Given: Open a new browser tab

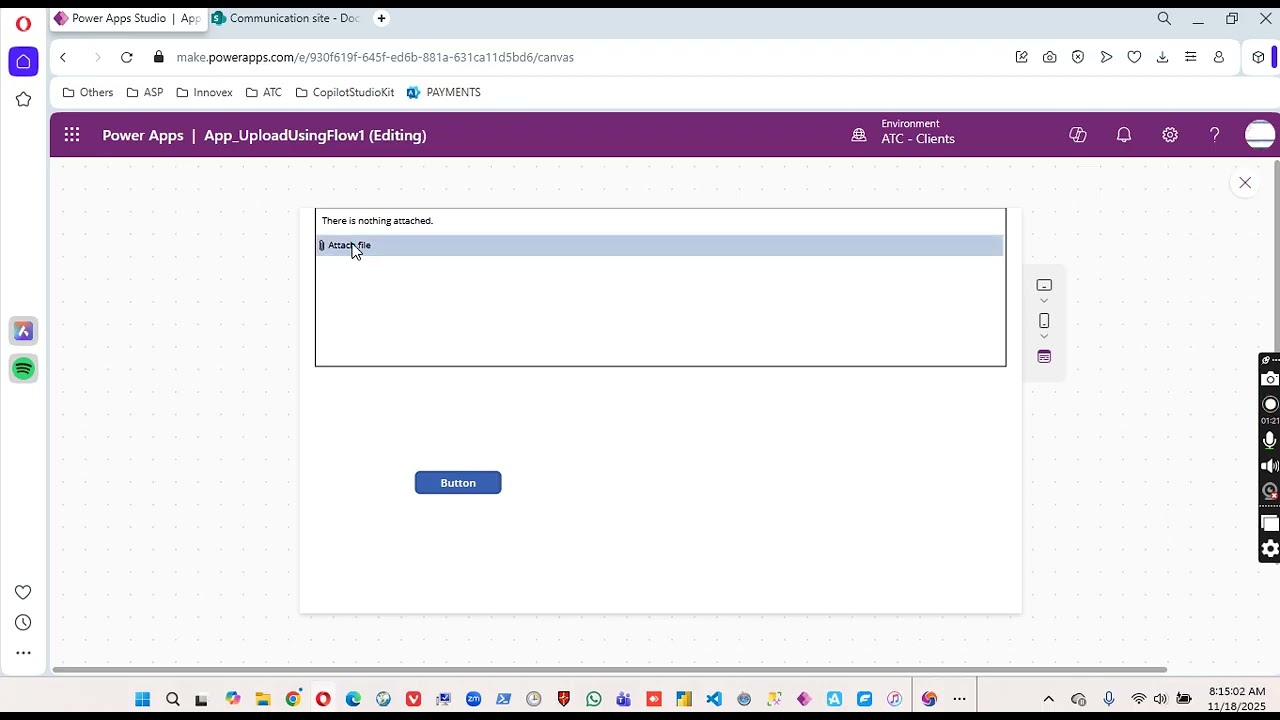Looking at the screenshot, I should pos(381,18).
